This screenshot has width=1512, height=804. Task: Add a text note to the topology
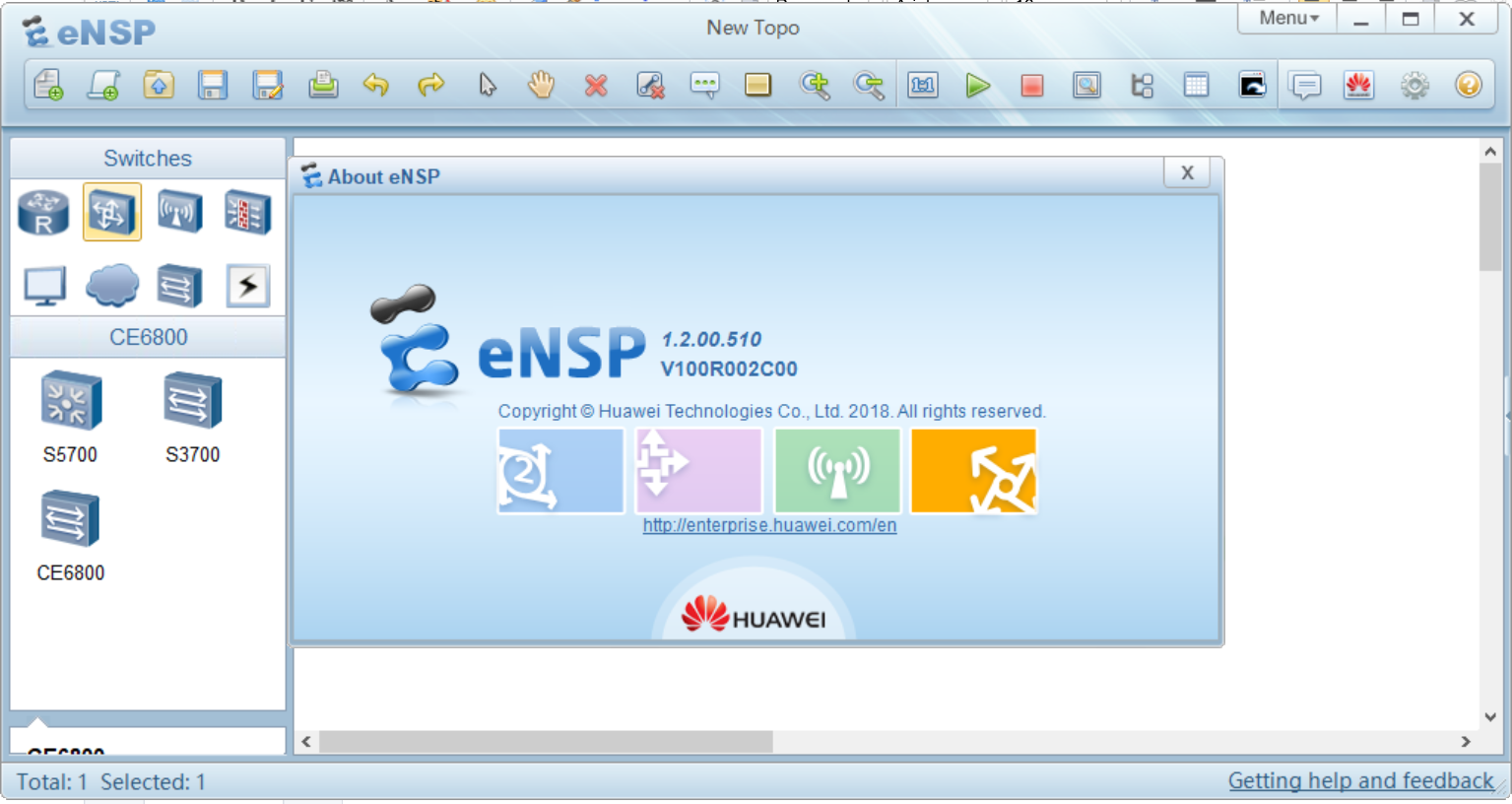[x=705, y=86]
